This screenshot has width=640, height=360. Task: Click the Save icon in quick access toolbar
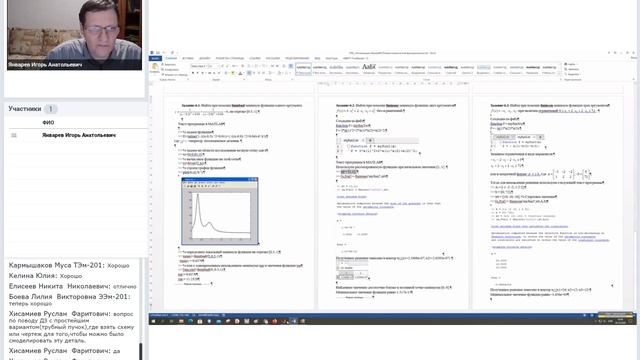tap(158, 53)
